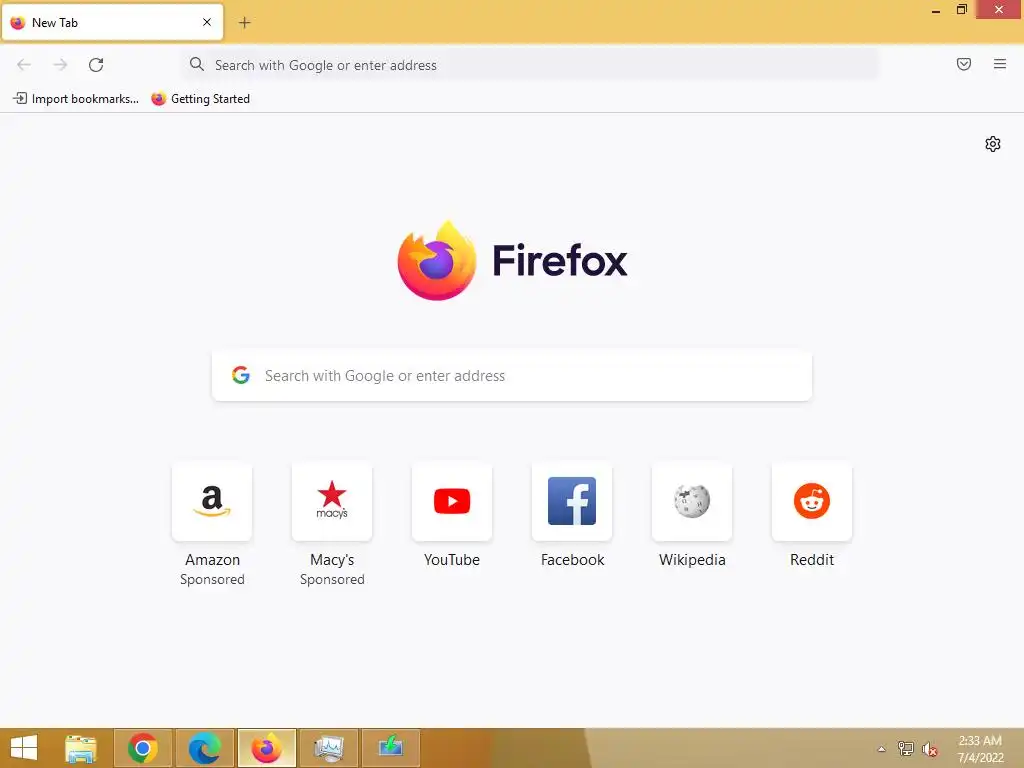Image resolution: width=1024 pixels, height=768 pixels.
Task: Click the Forward navigation arrow
Action: pos(60,65)
